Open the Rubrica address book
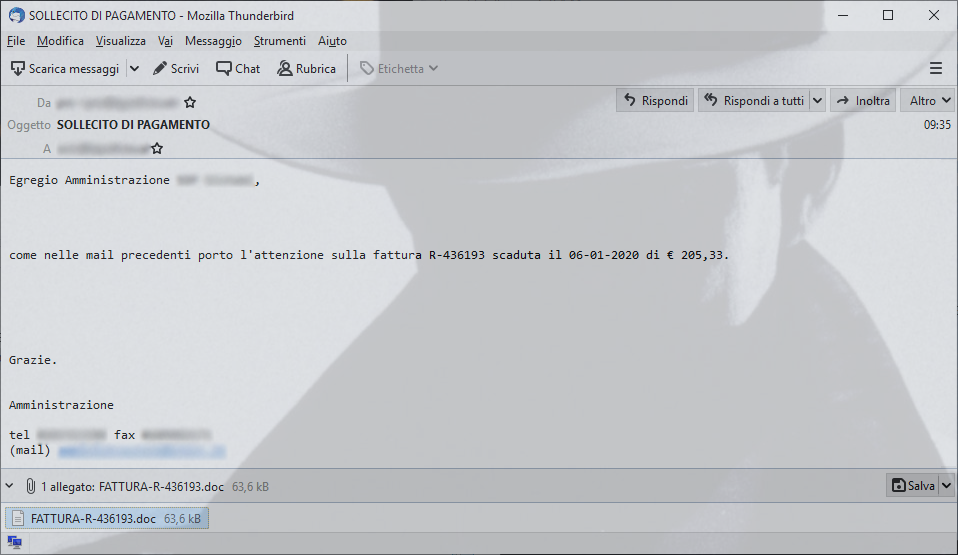Screen dimensions: 958x555 (x=307, y=68)
